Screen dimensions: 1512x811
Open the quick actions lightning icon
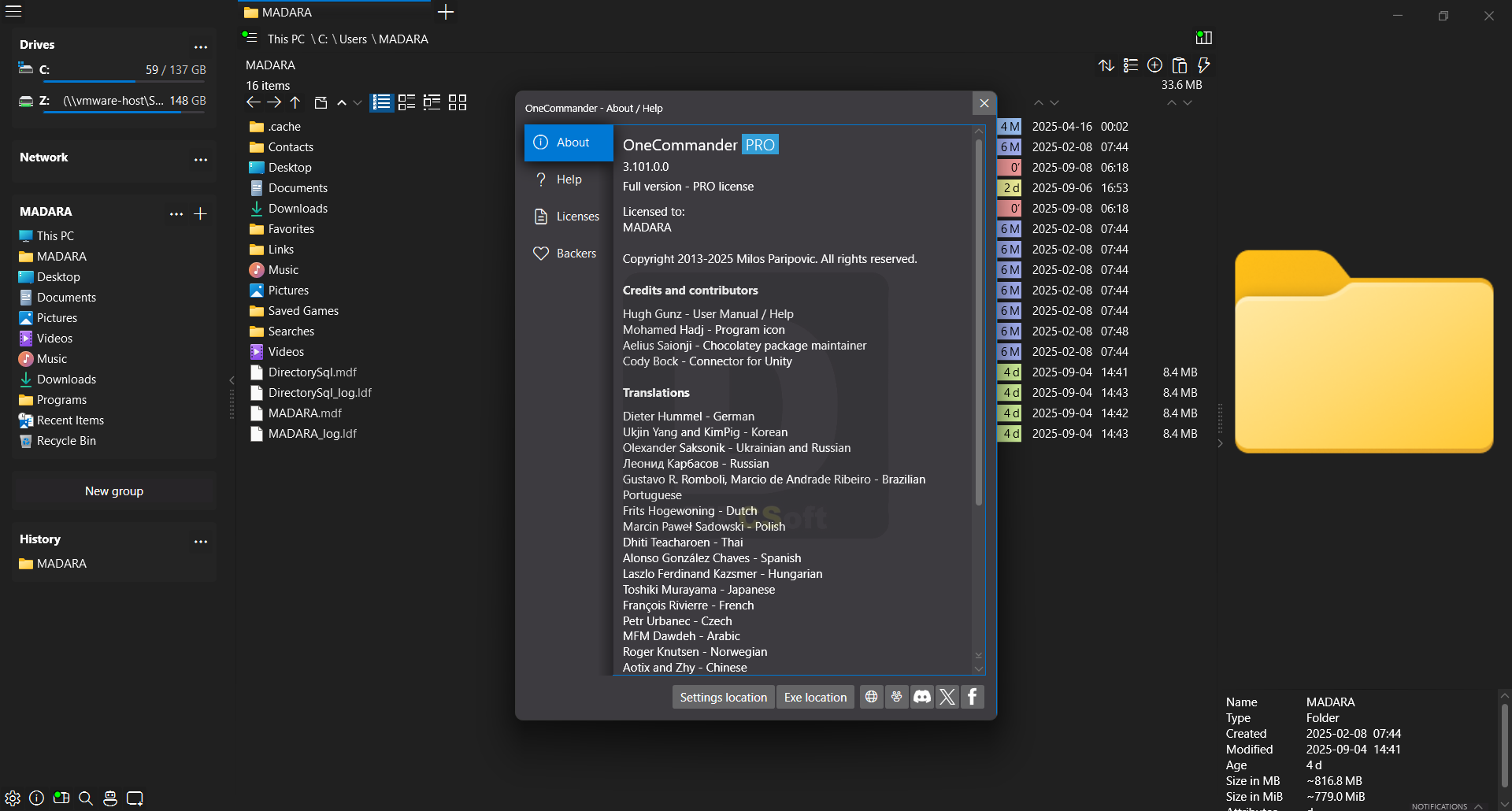[1204, 65]
